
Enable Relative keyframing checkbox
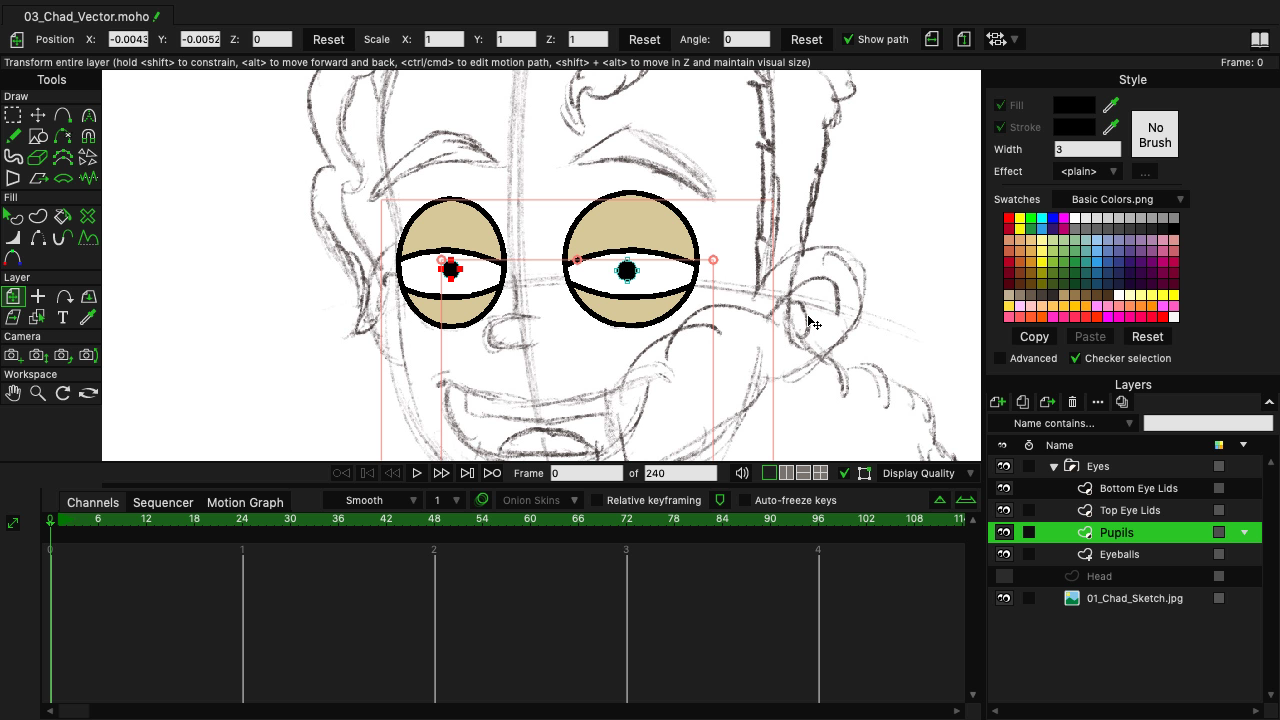click(598, 500)
